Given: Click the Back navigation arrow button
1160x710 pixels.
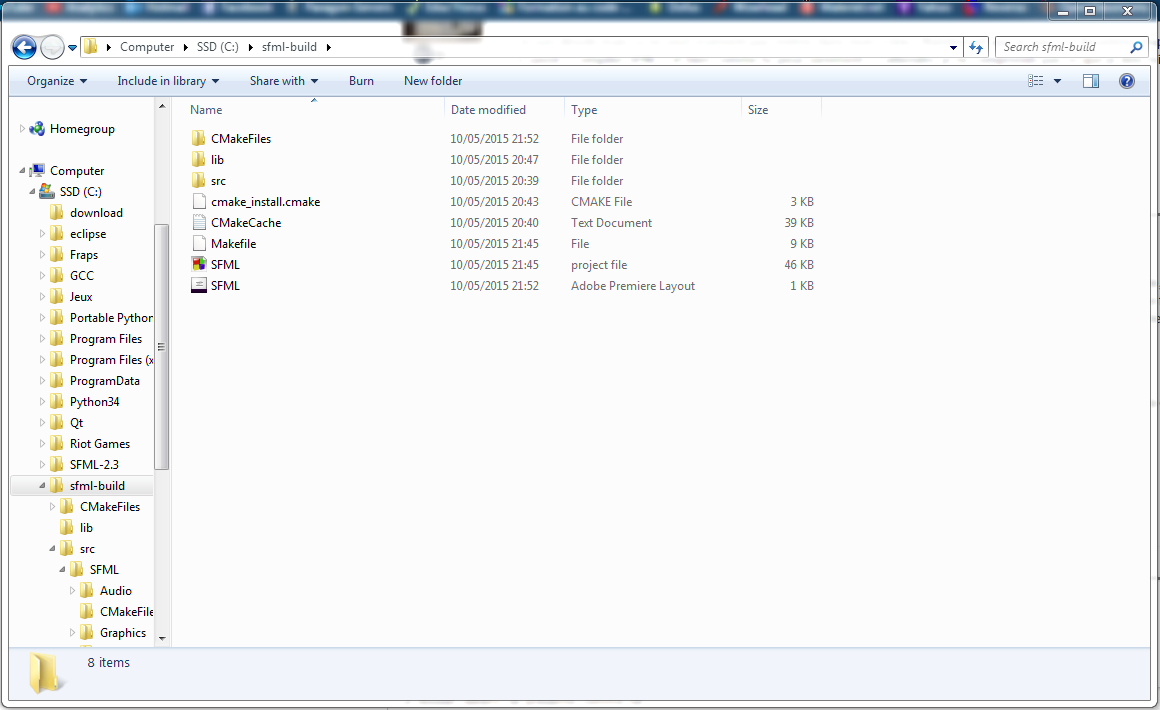Looking at the screenshot, I should click(x=24, y=47).
